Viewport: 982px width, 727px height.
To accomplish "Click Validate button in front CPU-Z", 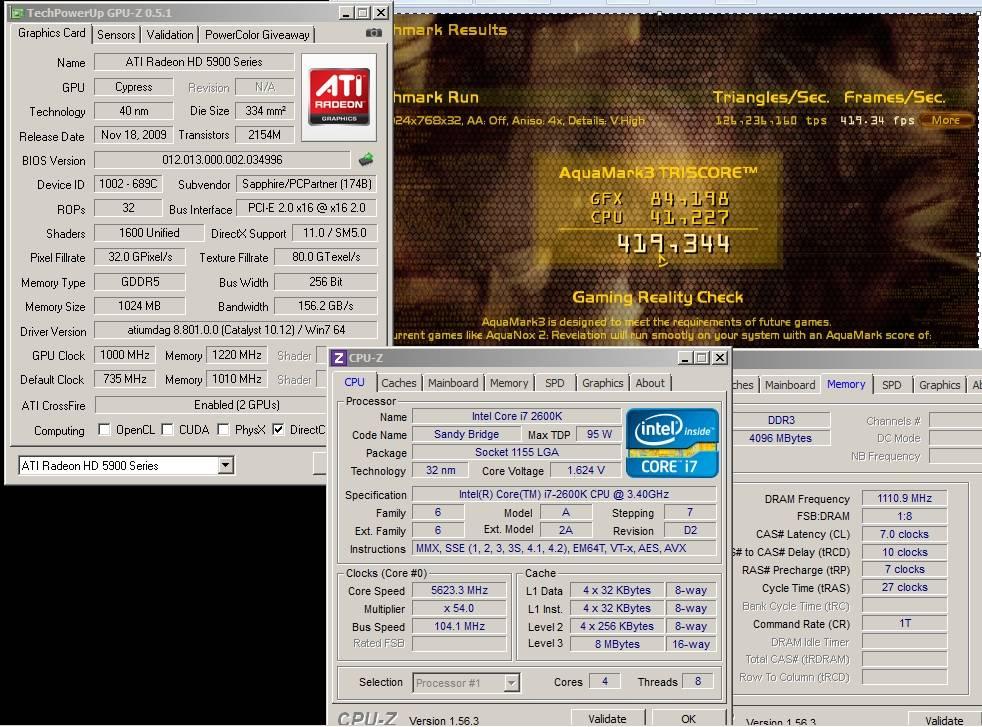I will pyautogui.click(x=607, y=718).
